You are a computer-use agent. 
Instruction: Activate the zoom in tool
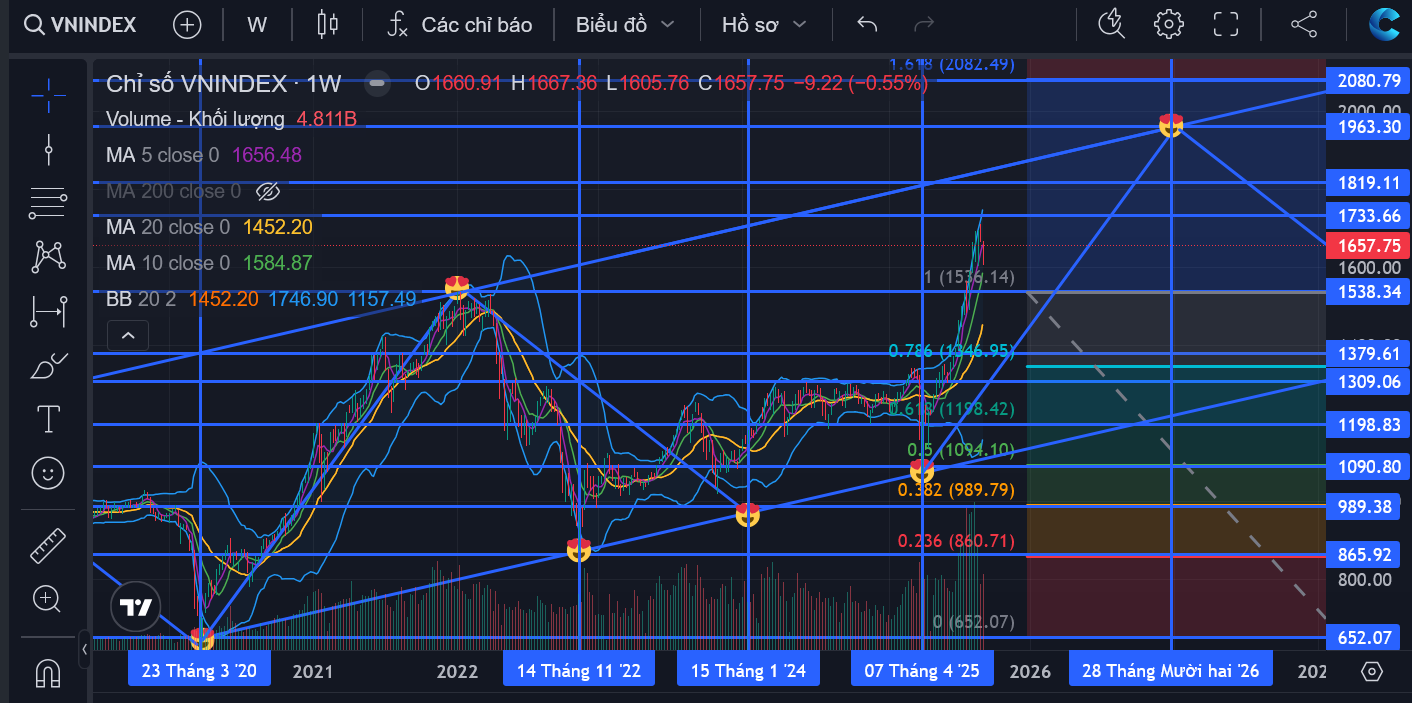tap(47, 599)
